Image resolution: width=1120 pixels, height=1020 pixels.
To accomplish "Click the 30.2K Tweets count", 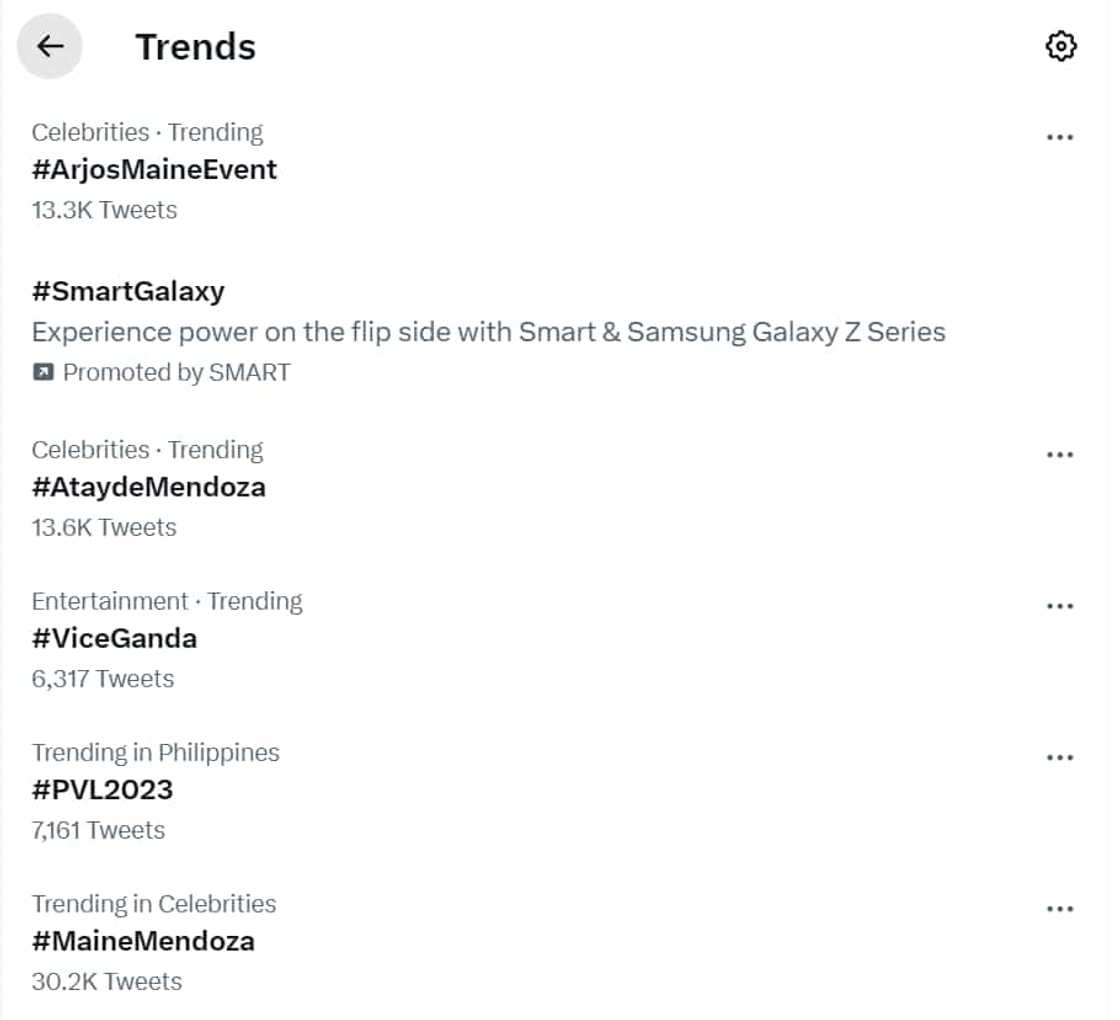I will point(106,981).
